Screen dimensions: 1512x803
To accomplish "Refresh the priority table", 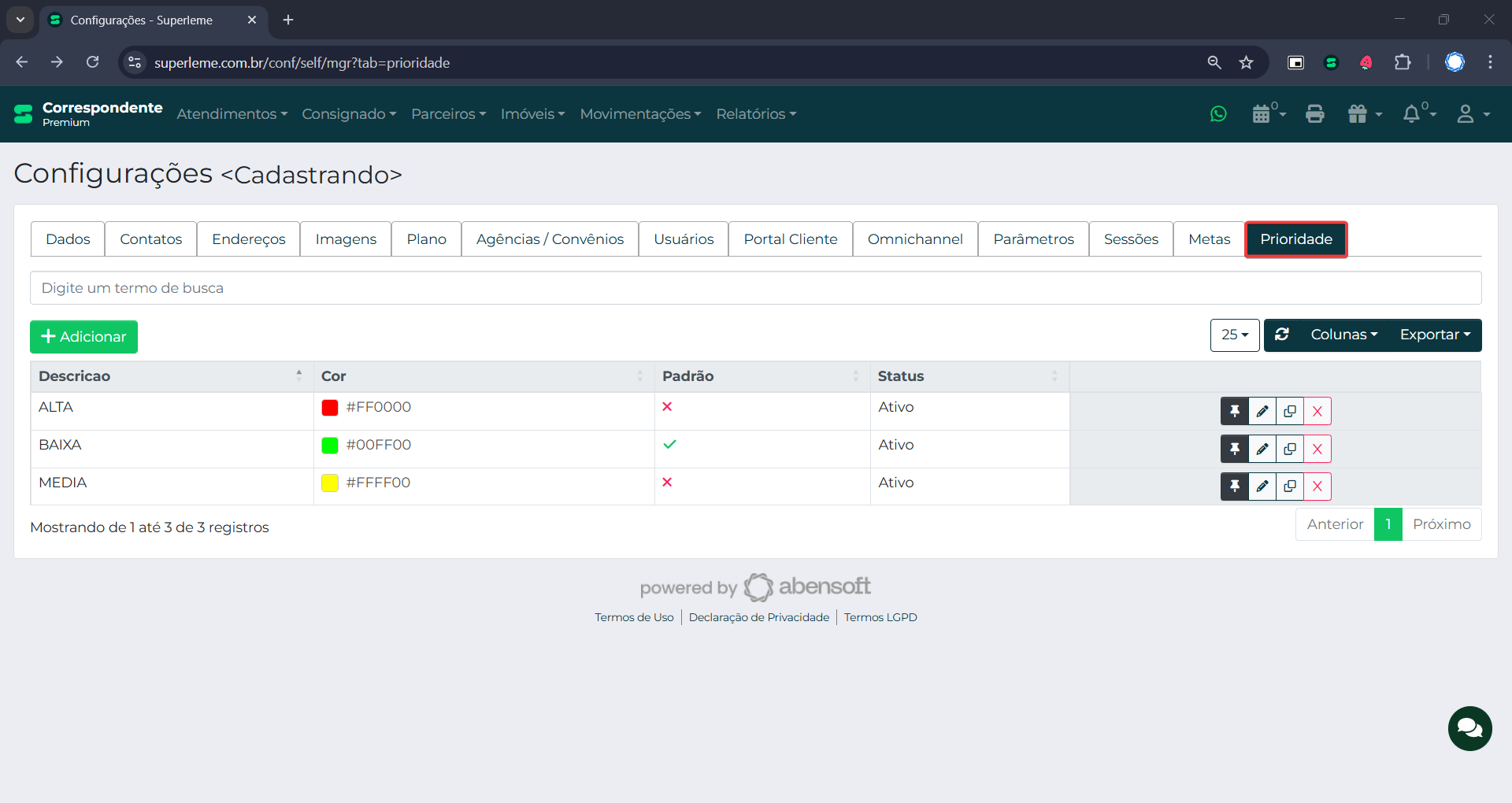I will pos(1282,335).
